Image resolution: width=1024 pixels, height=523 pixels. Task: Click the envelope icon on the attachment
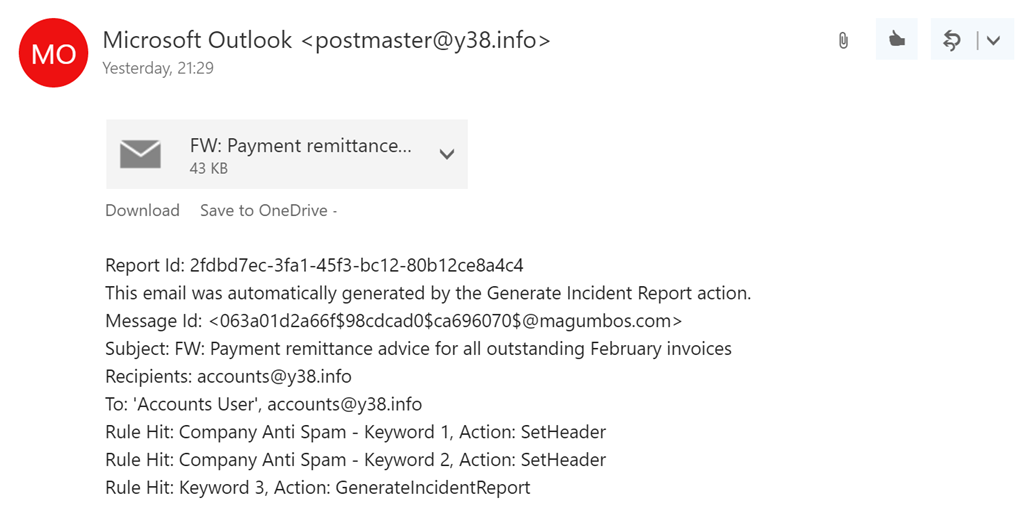[x=140, y=154]
